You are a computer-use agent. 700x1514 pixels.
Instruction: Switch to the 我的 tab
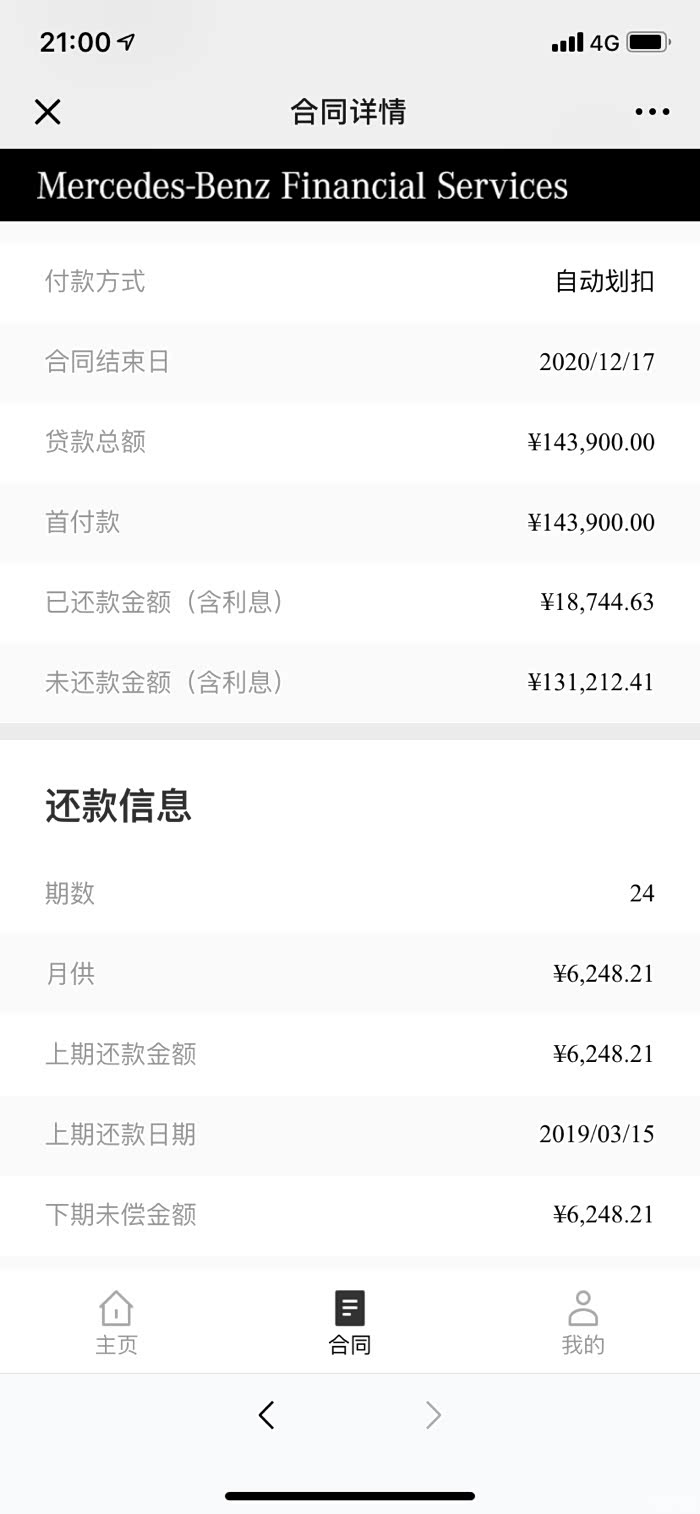(583, 1344)
